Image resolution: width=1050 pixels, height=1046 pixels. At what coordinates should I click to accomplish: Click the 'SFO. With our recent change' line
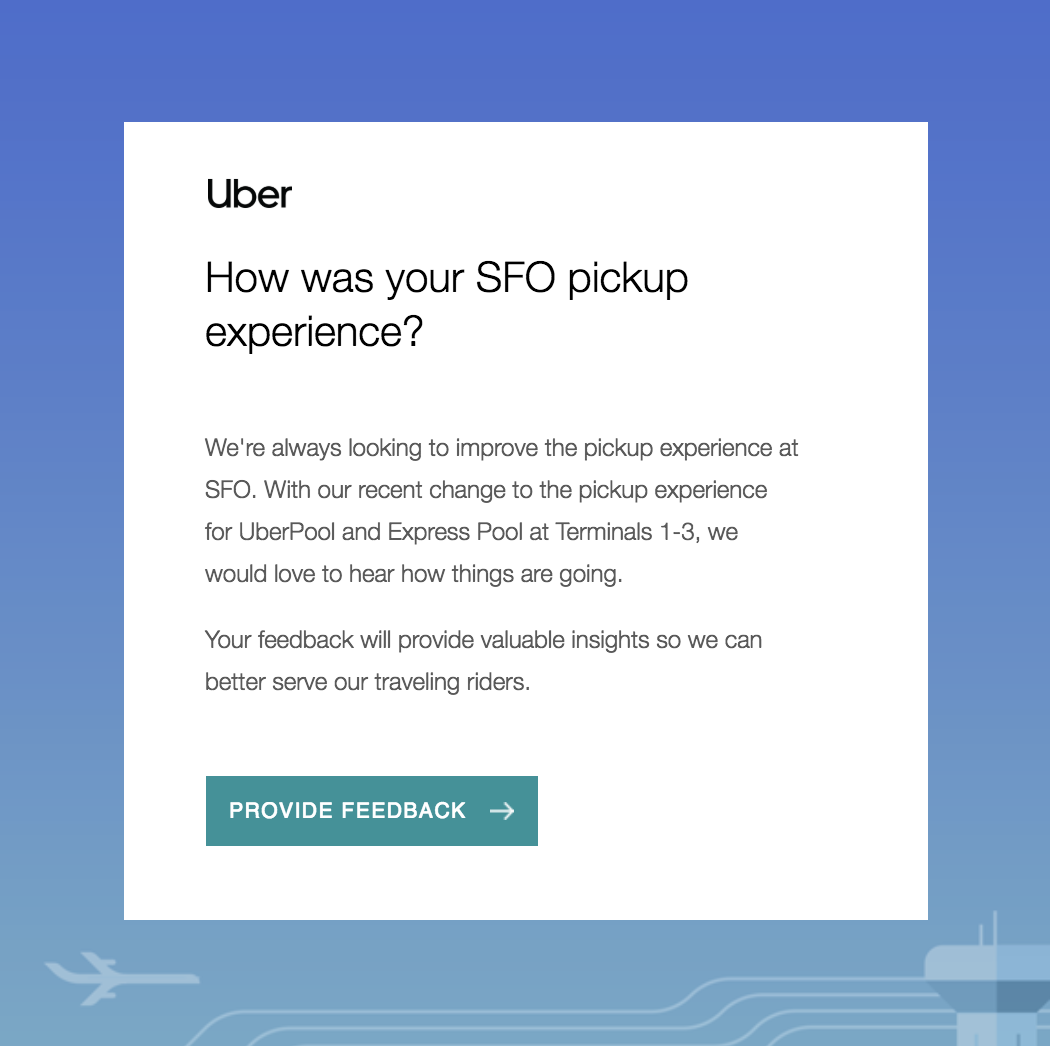pyautogui.click(x=486, y=490)
